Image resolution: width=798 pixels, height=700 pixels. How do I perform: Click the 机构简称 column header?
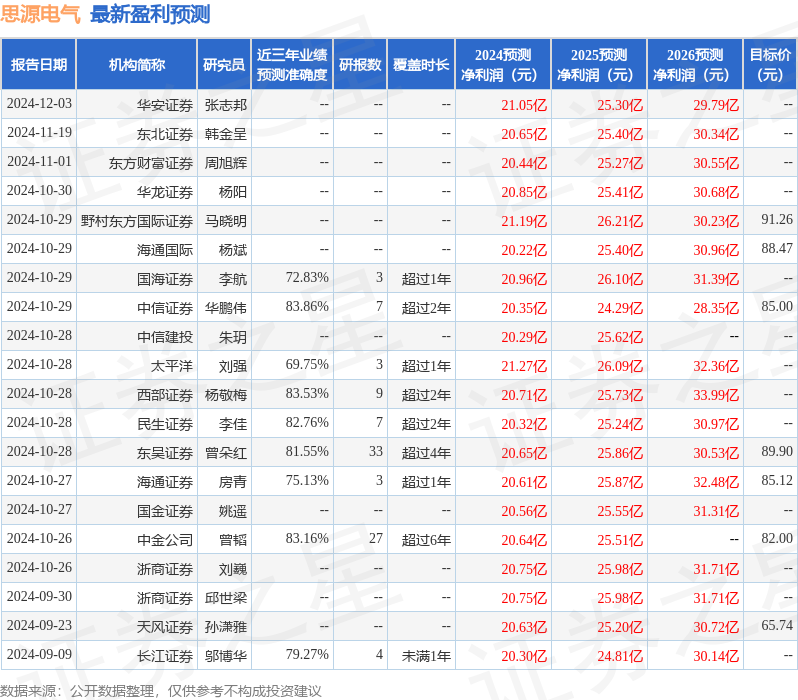(136, 65)
